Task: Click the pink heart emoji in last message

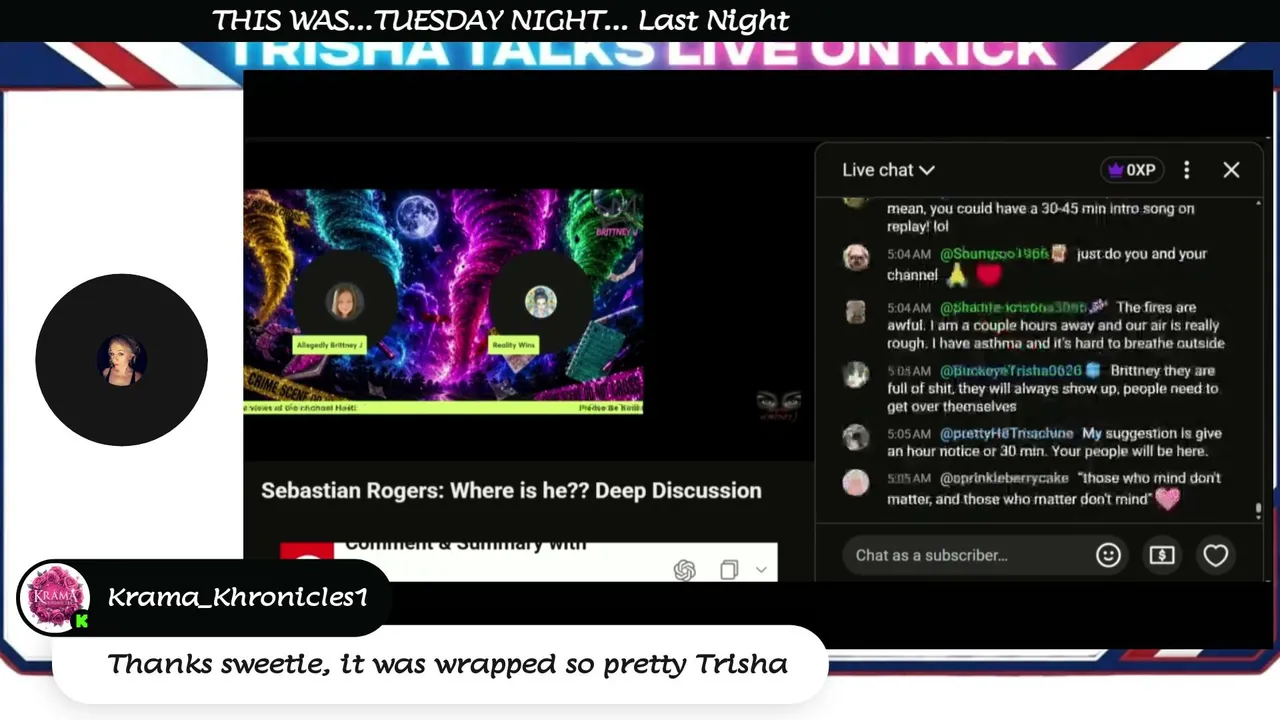Action: pyautogui.click(x=1168, y=498)
